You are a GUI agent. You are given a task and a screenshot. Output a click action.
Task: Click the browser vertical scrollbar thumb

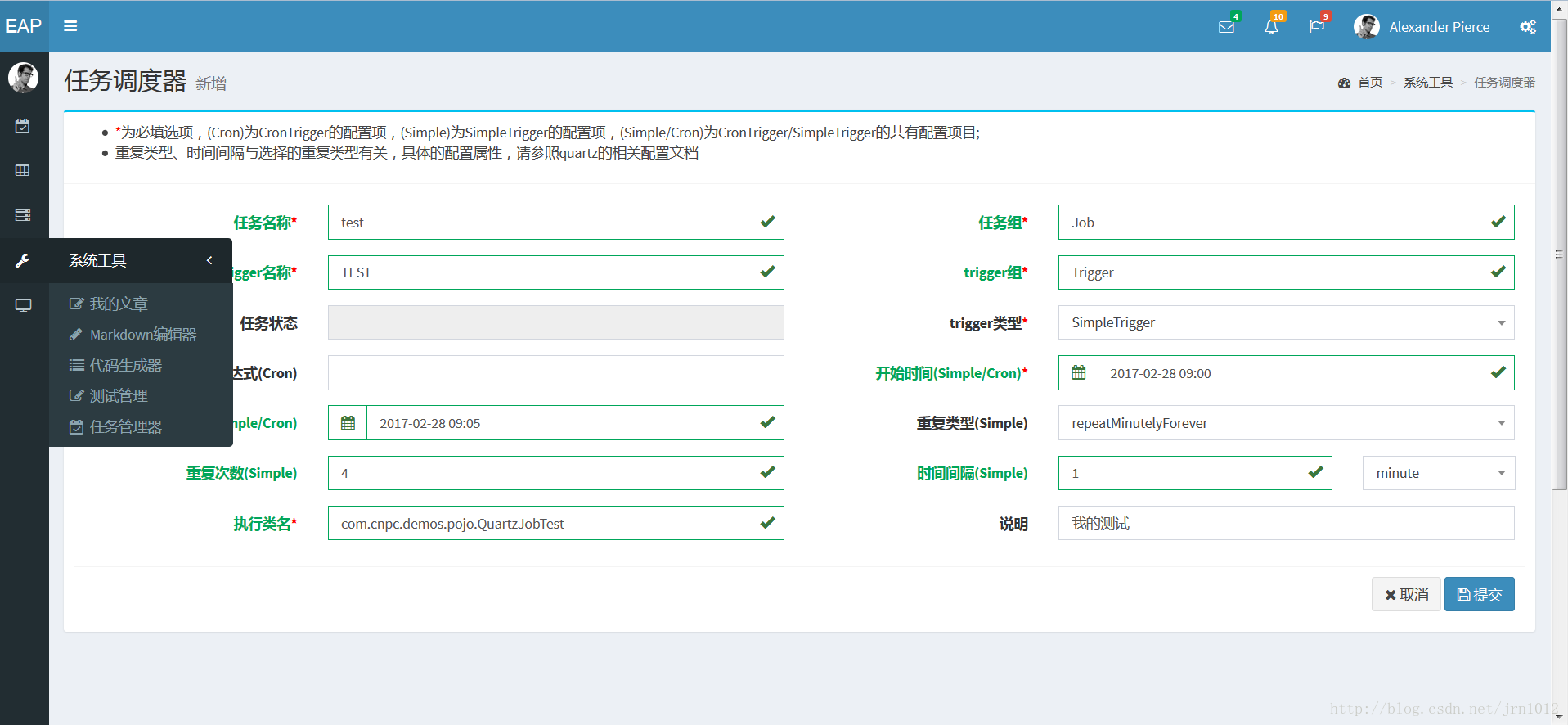(x=1559, y=254)
